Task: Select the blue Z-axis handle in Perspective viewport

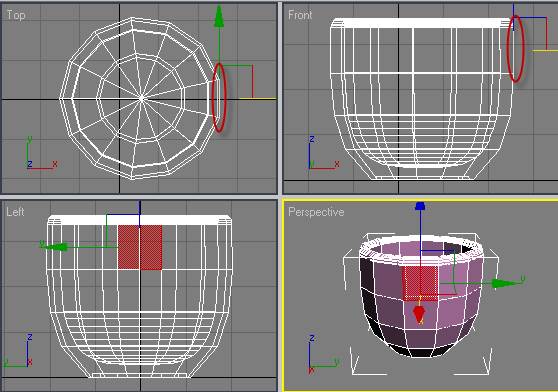Action: tap(420, 206)
